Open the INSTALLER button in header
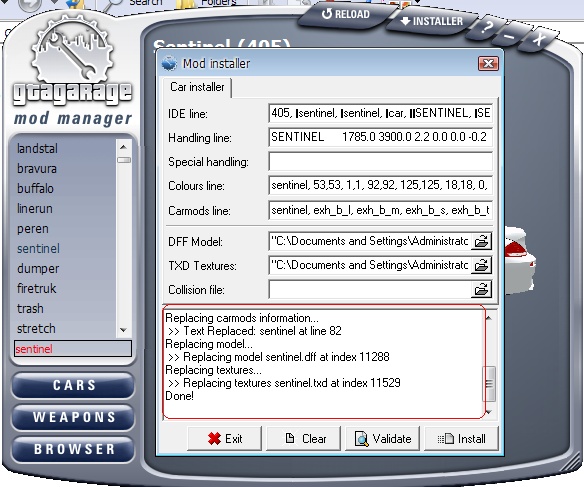The height and width of the screenshot is (487, 584). [x=432, y=21]
